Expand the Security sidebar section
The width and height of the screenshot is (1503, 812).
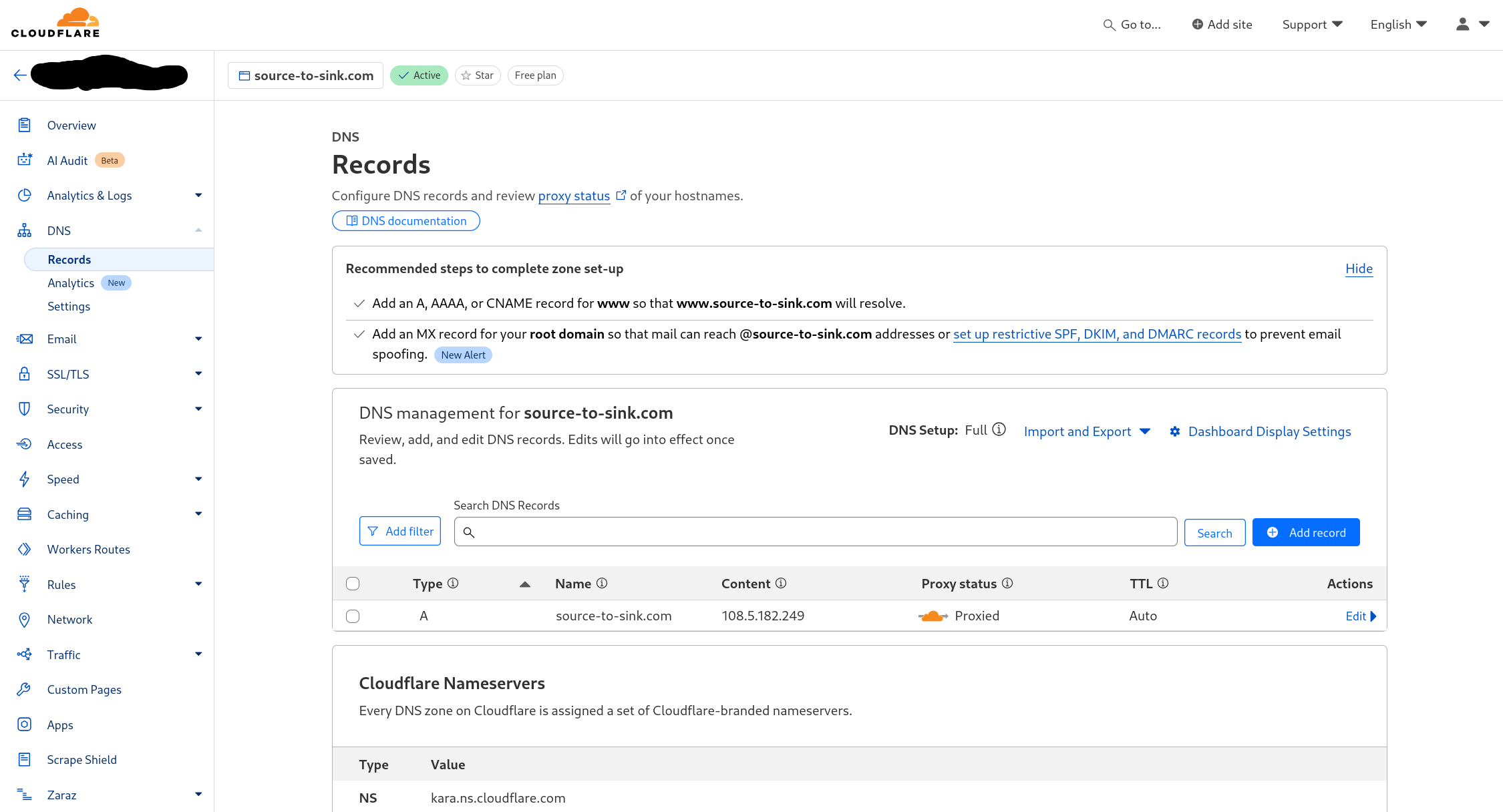(x=198, y=409)
